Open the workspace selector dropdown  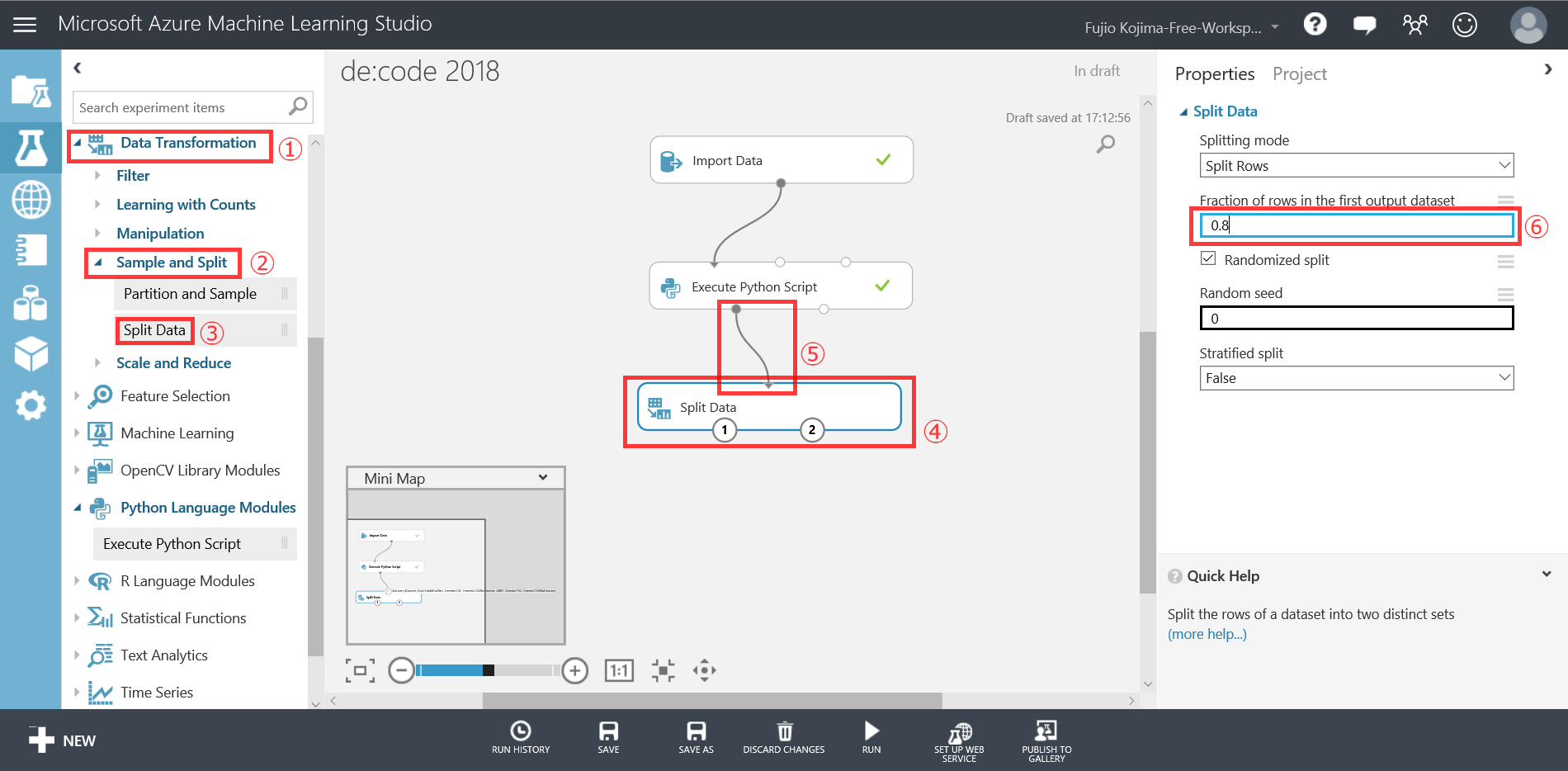[1182, 27]
